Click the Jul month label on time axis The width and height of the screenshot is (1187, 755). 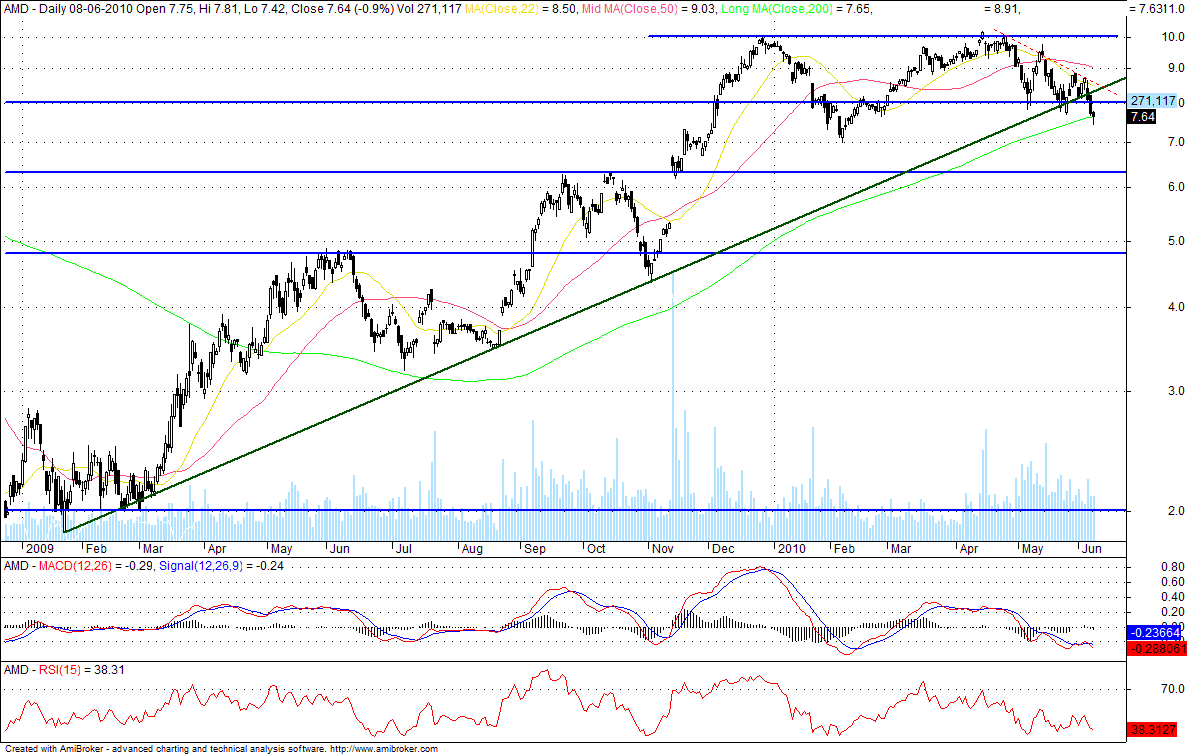point(404,548)
